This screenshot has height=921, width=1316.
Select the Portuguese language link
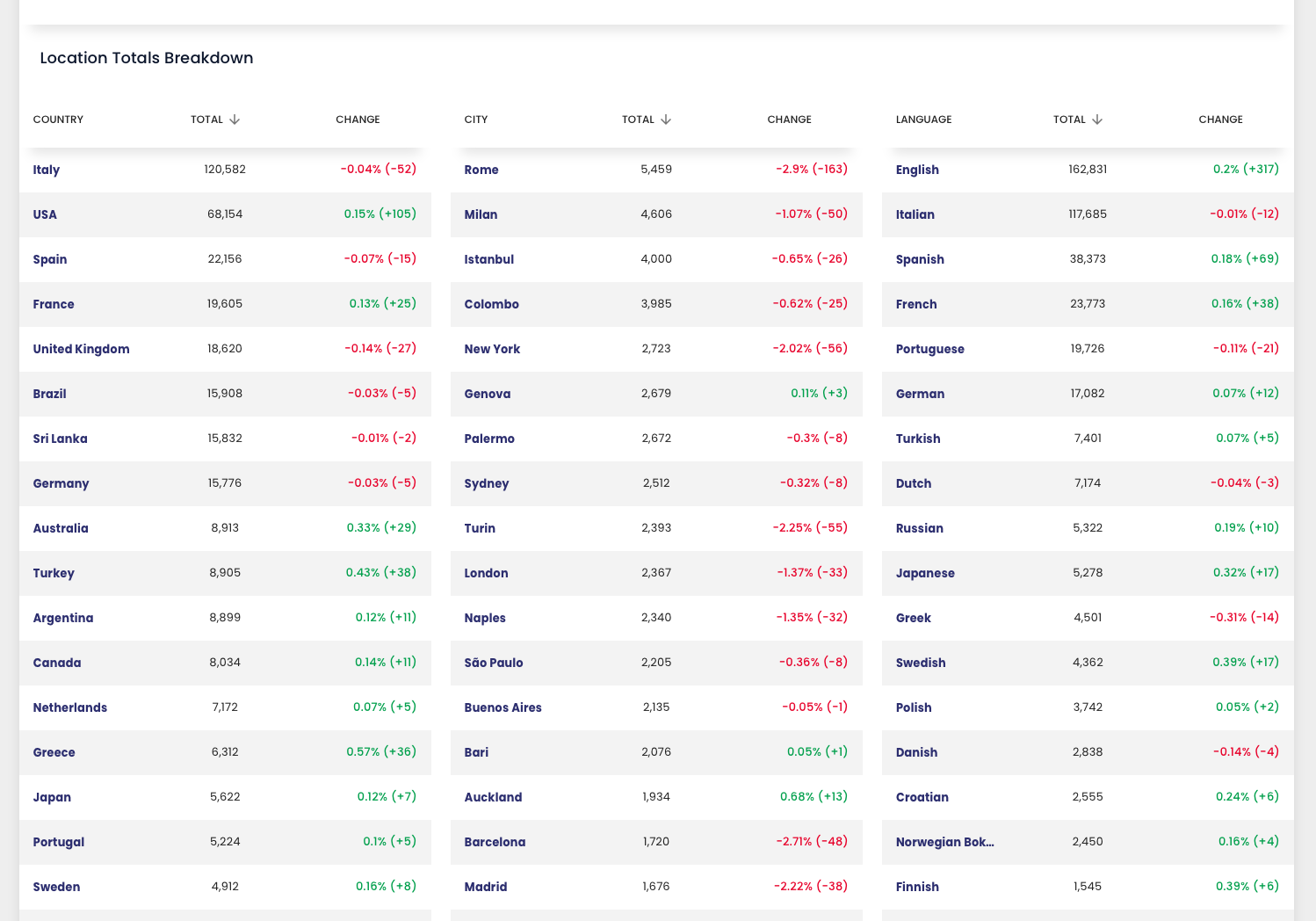[x=929, y=349]
